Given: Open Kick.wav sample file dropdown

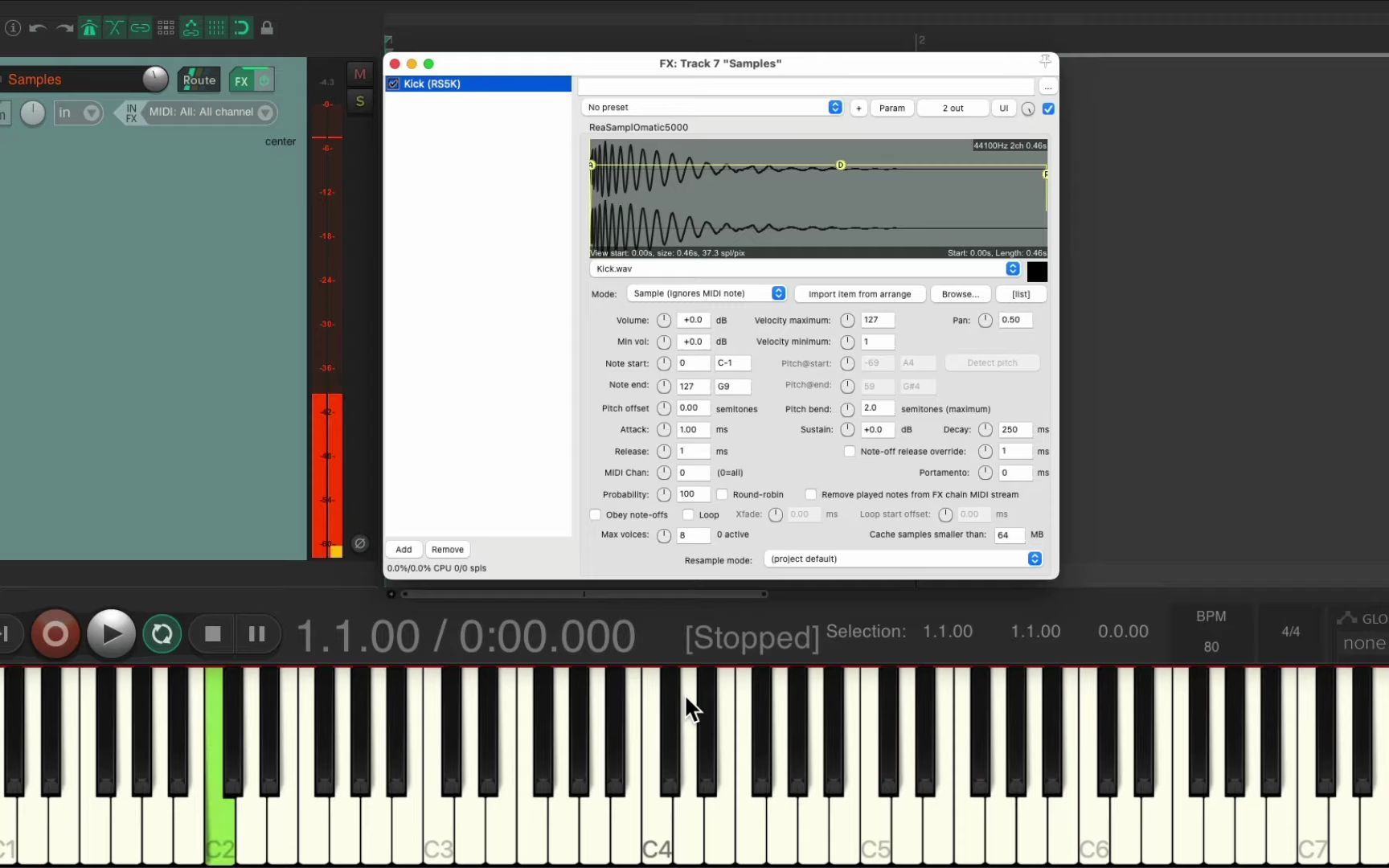Looking at the screenshot, I should [805, 269].
